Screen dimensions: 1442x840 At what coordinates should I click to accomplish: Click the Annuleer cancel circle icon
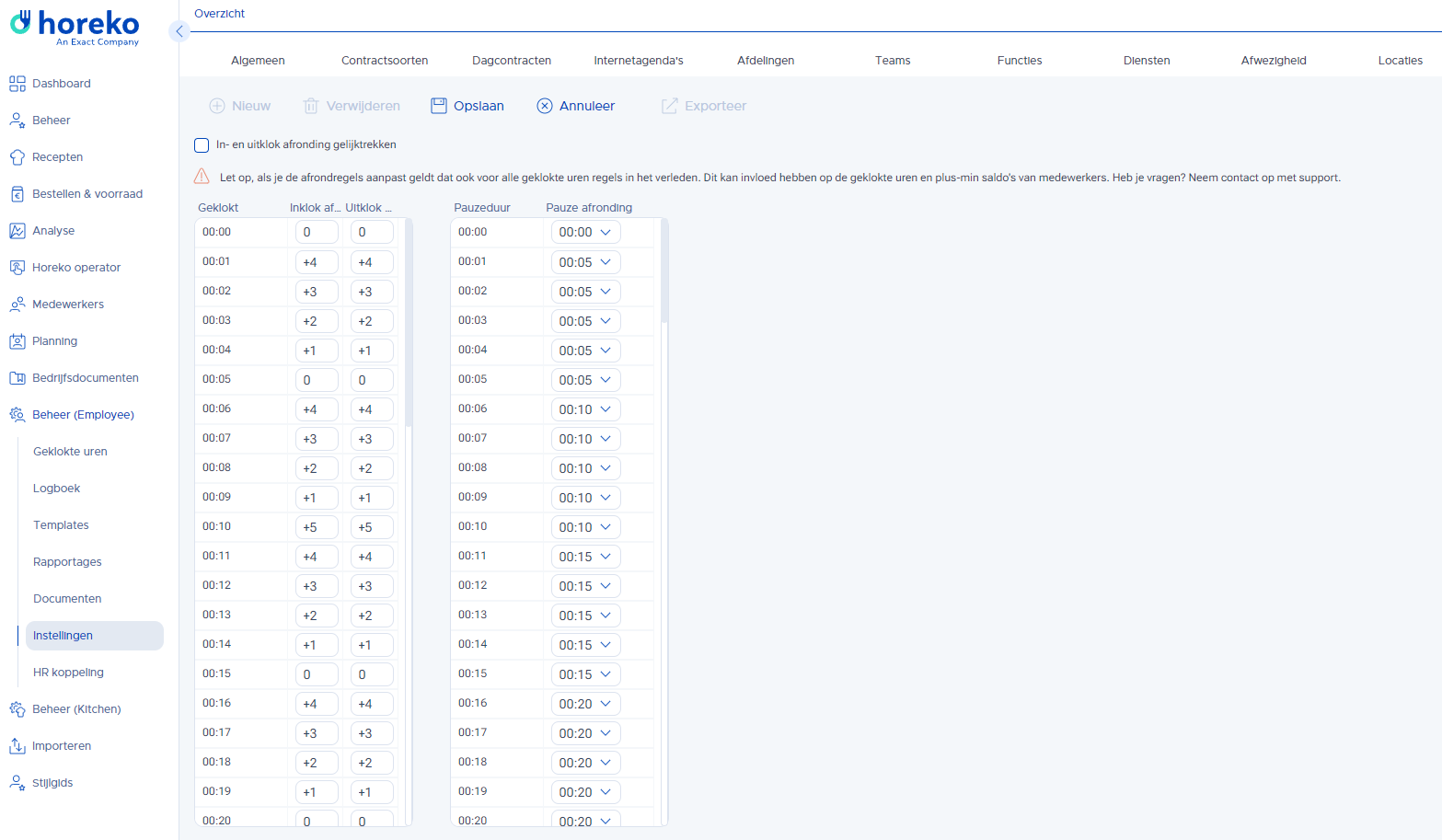545,106
